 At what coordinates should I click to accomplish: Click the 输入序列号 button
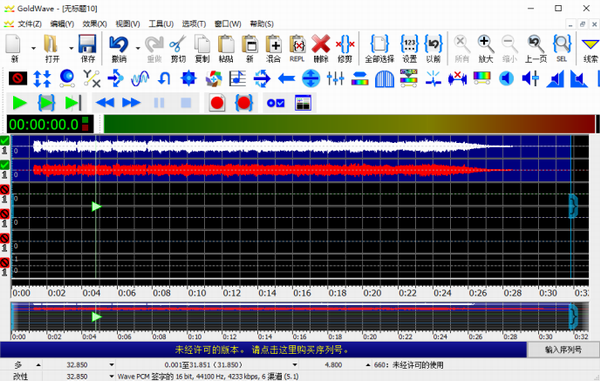(x=563, y=350)
